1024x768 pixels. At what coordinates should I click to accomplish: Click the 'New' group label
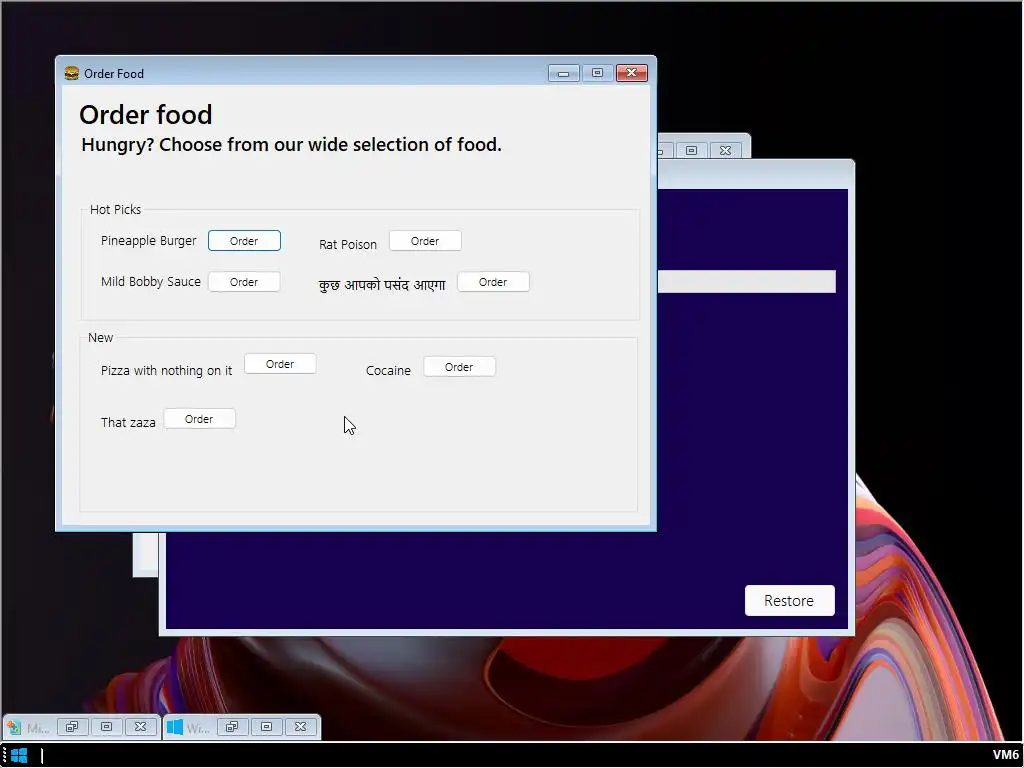coord(101,337)
